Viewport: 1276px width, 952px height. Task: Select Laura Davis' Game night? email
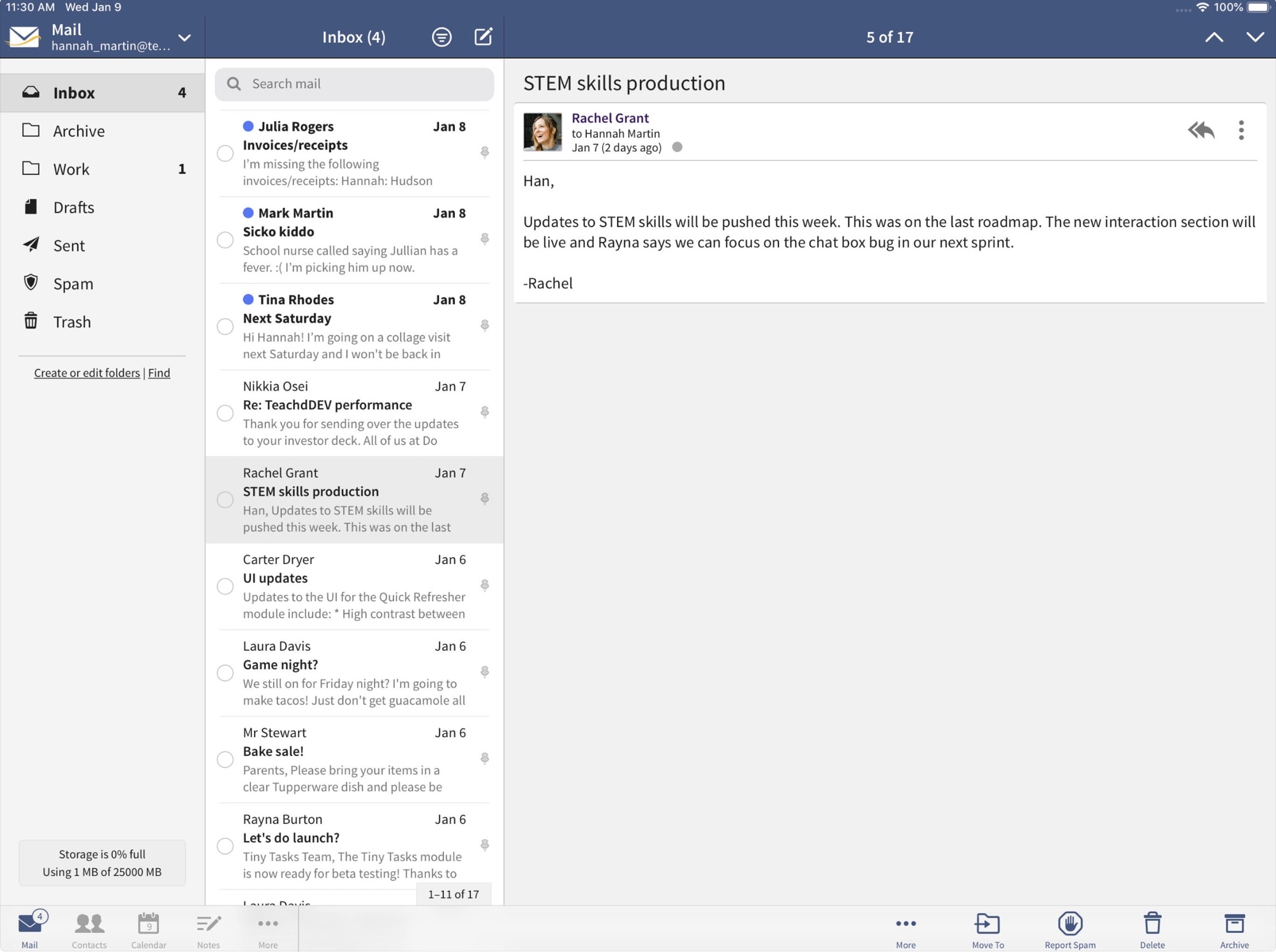point(225,673)
